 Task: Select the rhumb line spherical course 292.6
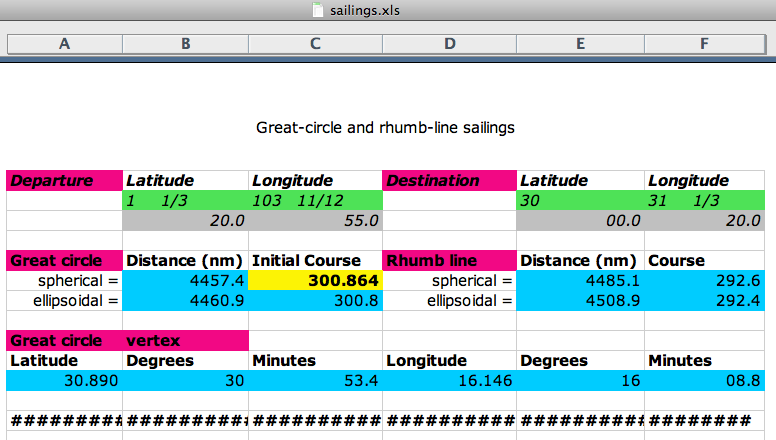704,281
